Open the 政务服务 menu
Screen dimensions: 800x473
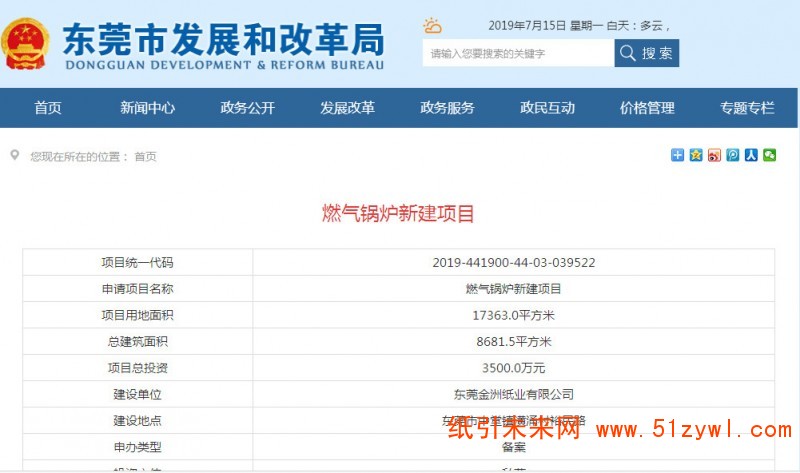pos(448,108)
